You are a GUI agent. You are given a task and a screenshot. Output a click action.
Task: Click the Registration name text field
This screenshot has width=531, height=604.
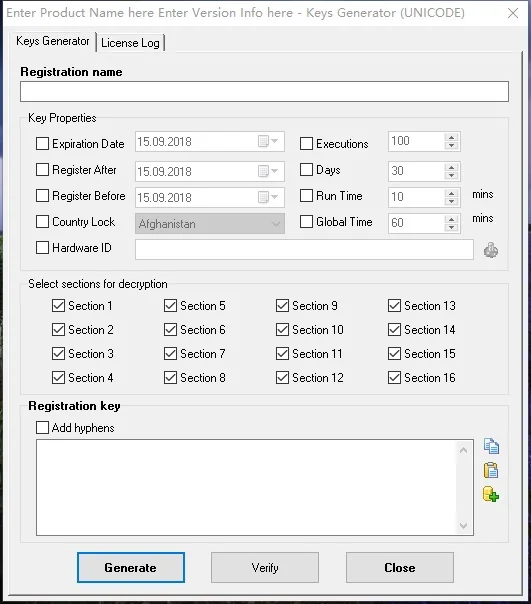pos(264,92)
